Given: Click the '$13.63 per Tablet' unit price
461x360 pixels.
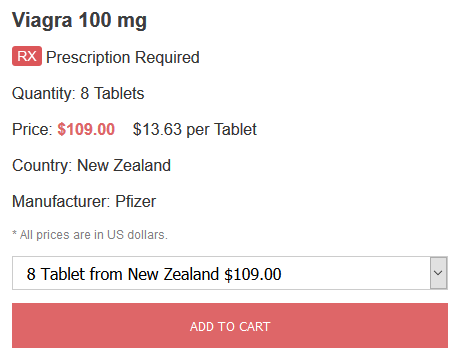Looking at the screenshot, I should [195, 130].
